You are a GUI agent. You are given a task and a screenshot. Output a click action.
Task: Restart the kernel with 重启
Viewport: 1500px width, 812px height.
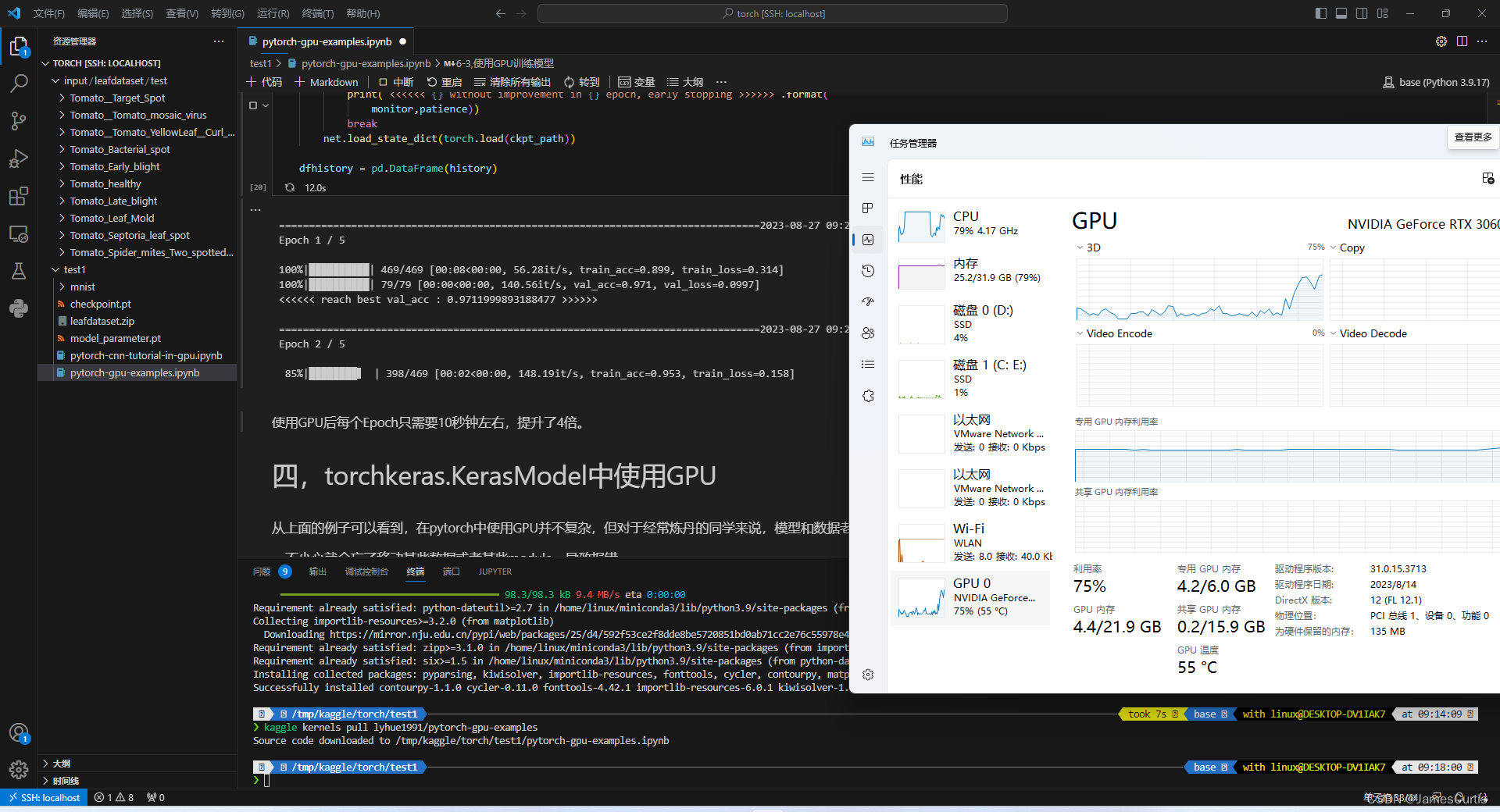(444, 82)
